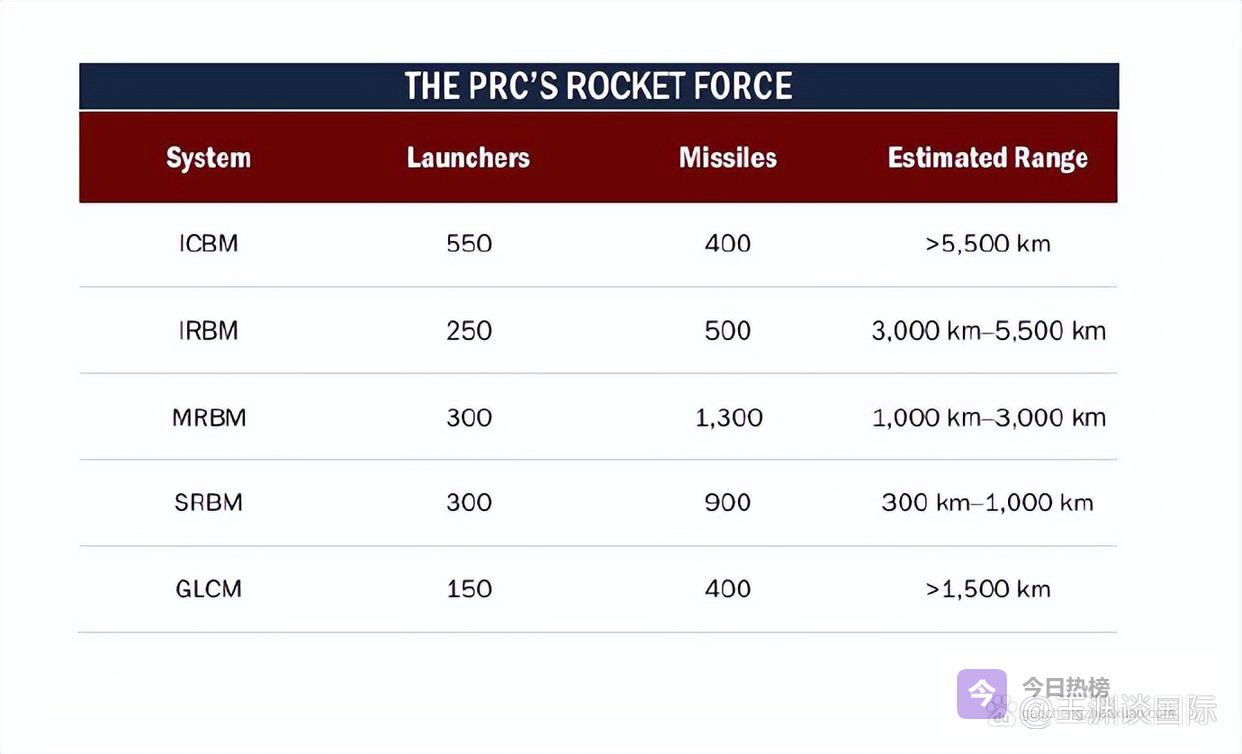Select the GLCM launchers value 150
The image size is (1242, 754).
tap(469, 588)
